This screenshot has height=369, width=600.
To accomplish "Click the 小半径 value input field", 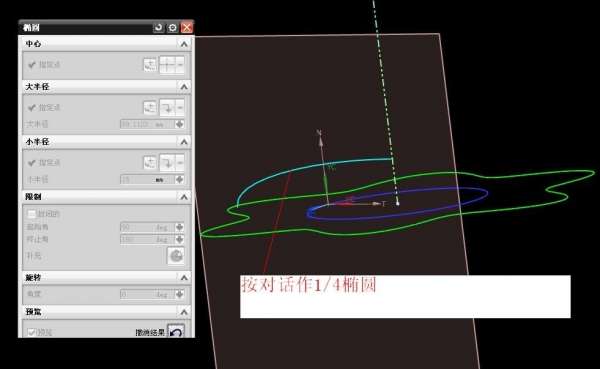I will 147,180.
